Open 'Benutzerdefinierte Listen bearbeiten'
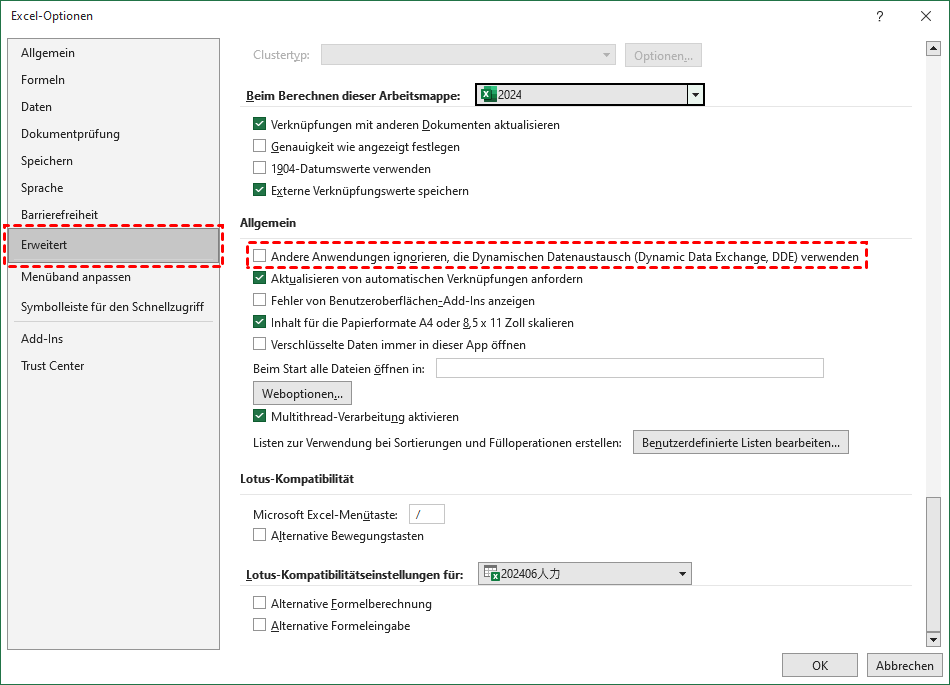This screenshot has height=685, width=950. click(x=741, y=442)
